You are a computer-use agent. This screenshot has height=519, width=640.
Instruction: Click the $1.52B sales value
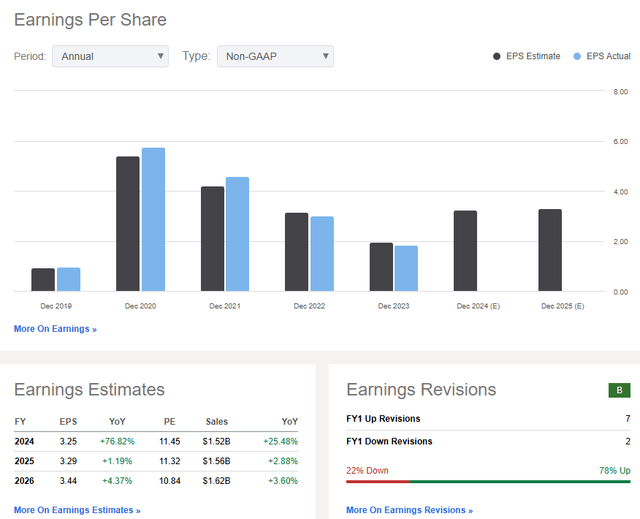click(x=216, y=441)
